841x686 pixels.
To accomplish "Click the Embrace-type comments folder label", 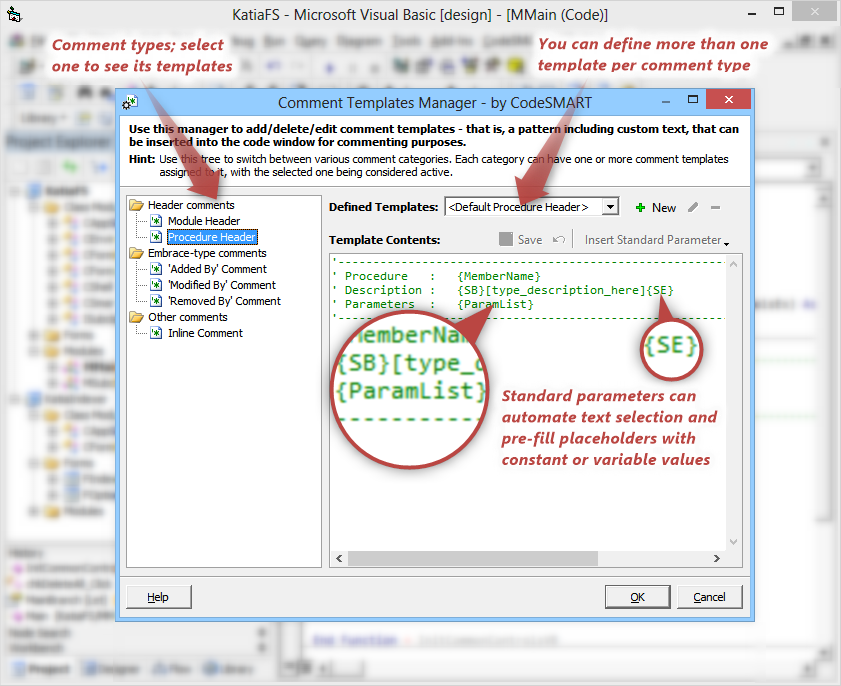I will tap(208, 253).
